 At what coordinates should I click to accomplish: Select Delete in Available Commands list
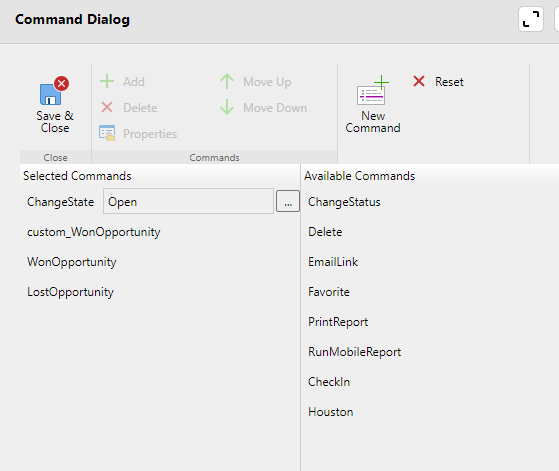pyautogui.click(x=325, y=232)
